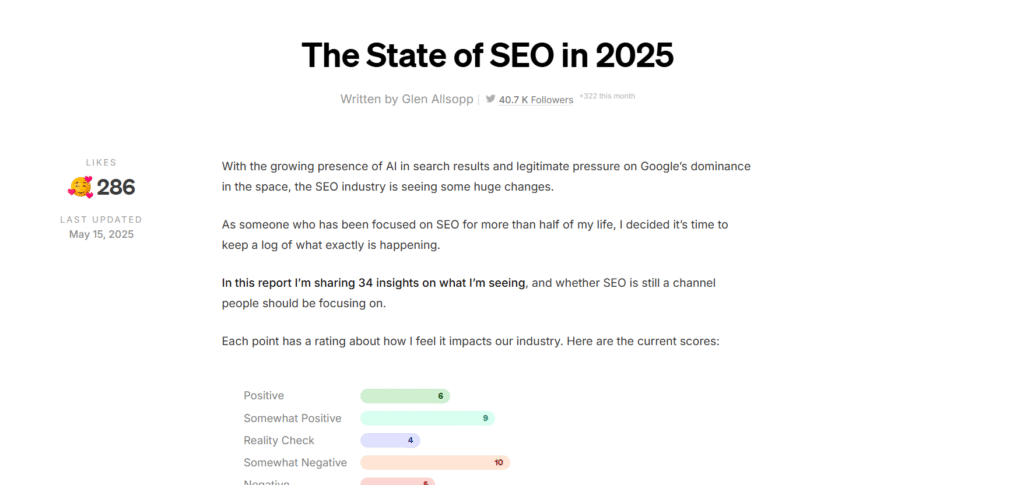Viewport: 1024px width, 485px height.
Task: Click the Somewhat Positive rating label
Action: [x=293, y=418]
